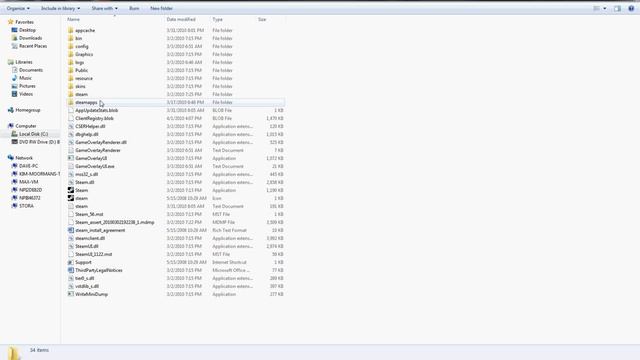Click the Videos library icon
Screen dimensions: 640x360
pyautogui.click(x=15, y=94)
